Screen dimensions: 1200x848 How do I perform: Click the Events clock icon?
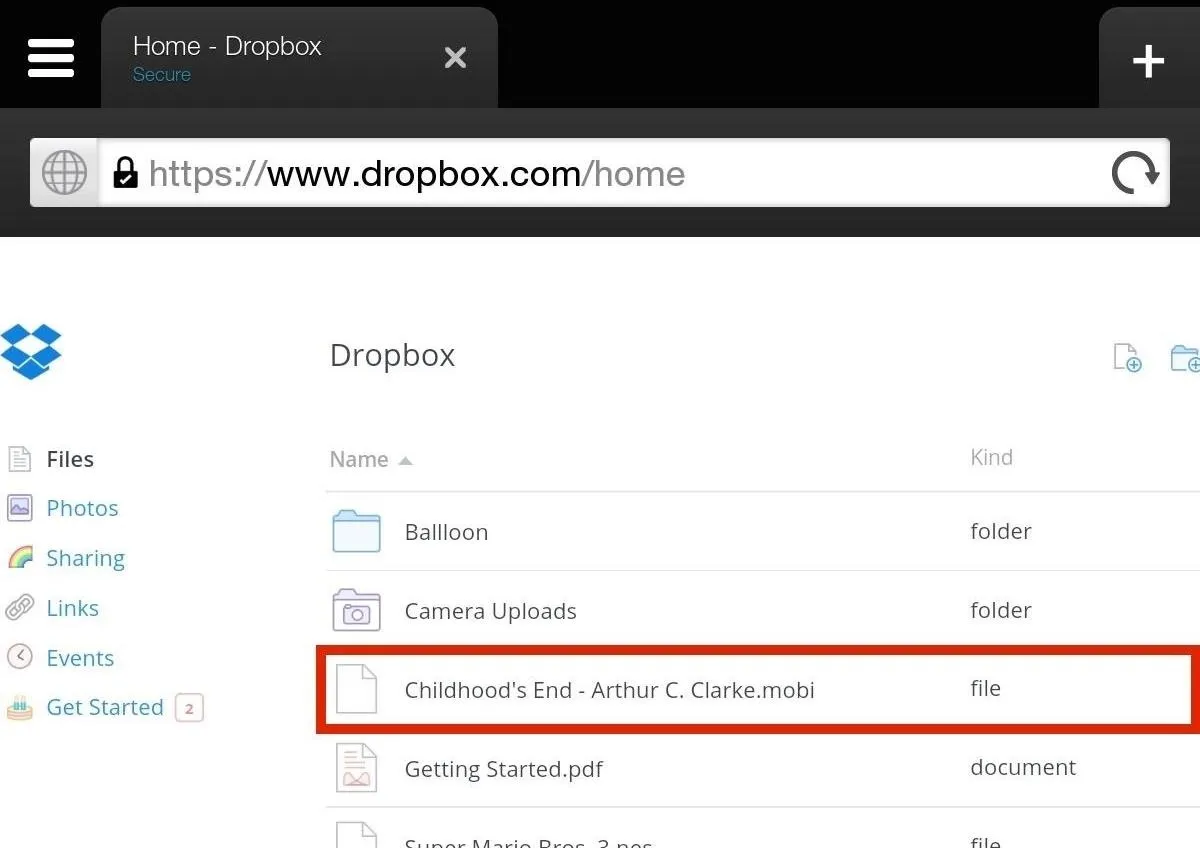[x=19, y=657]
